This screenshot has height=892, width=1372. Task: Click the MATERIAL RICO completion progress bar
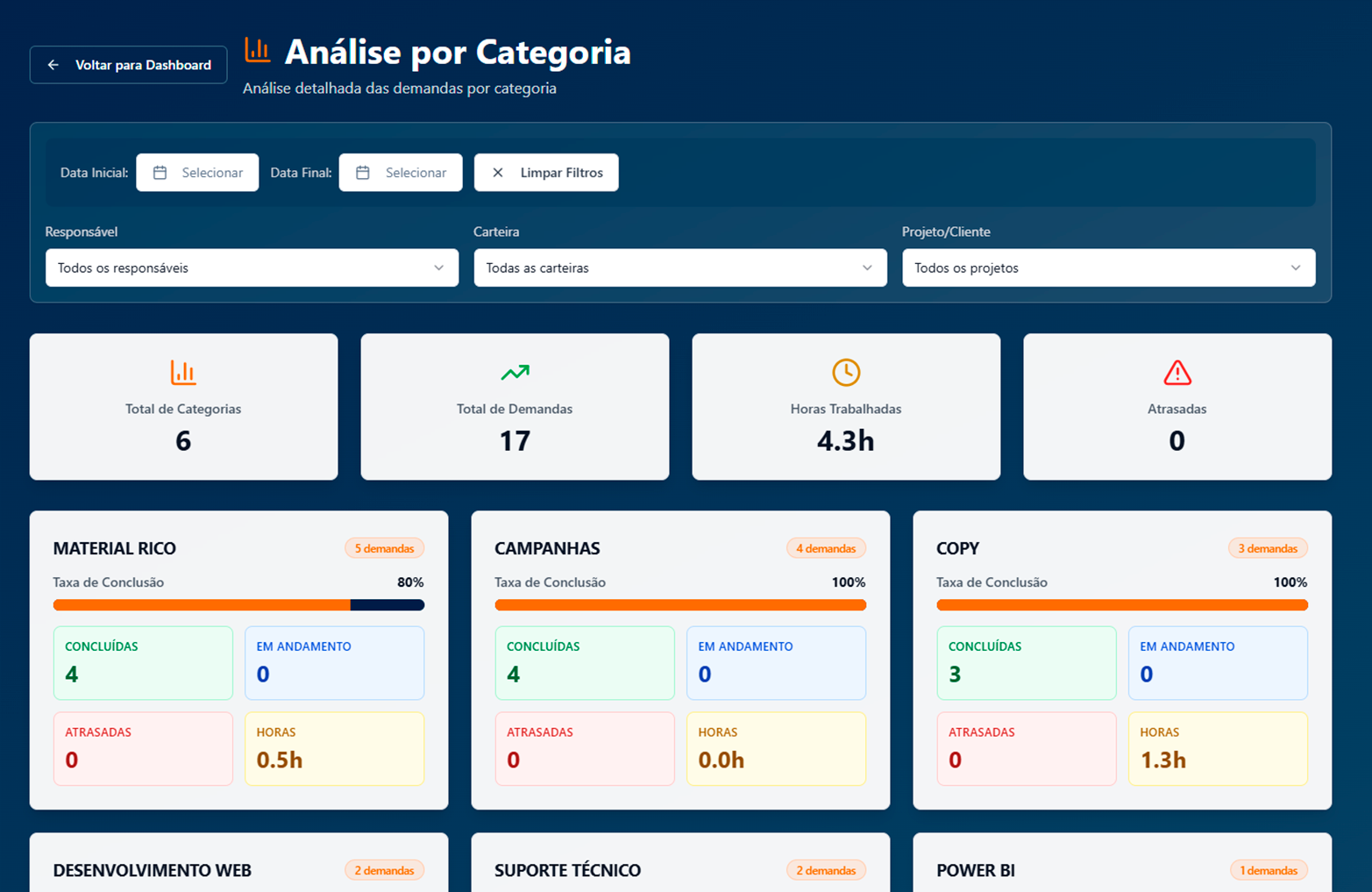pyautogui.click(x=238, y=605)
